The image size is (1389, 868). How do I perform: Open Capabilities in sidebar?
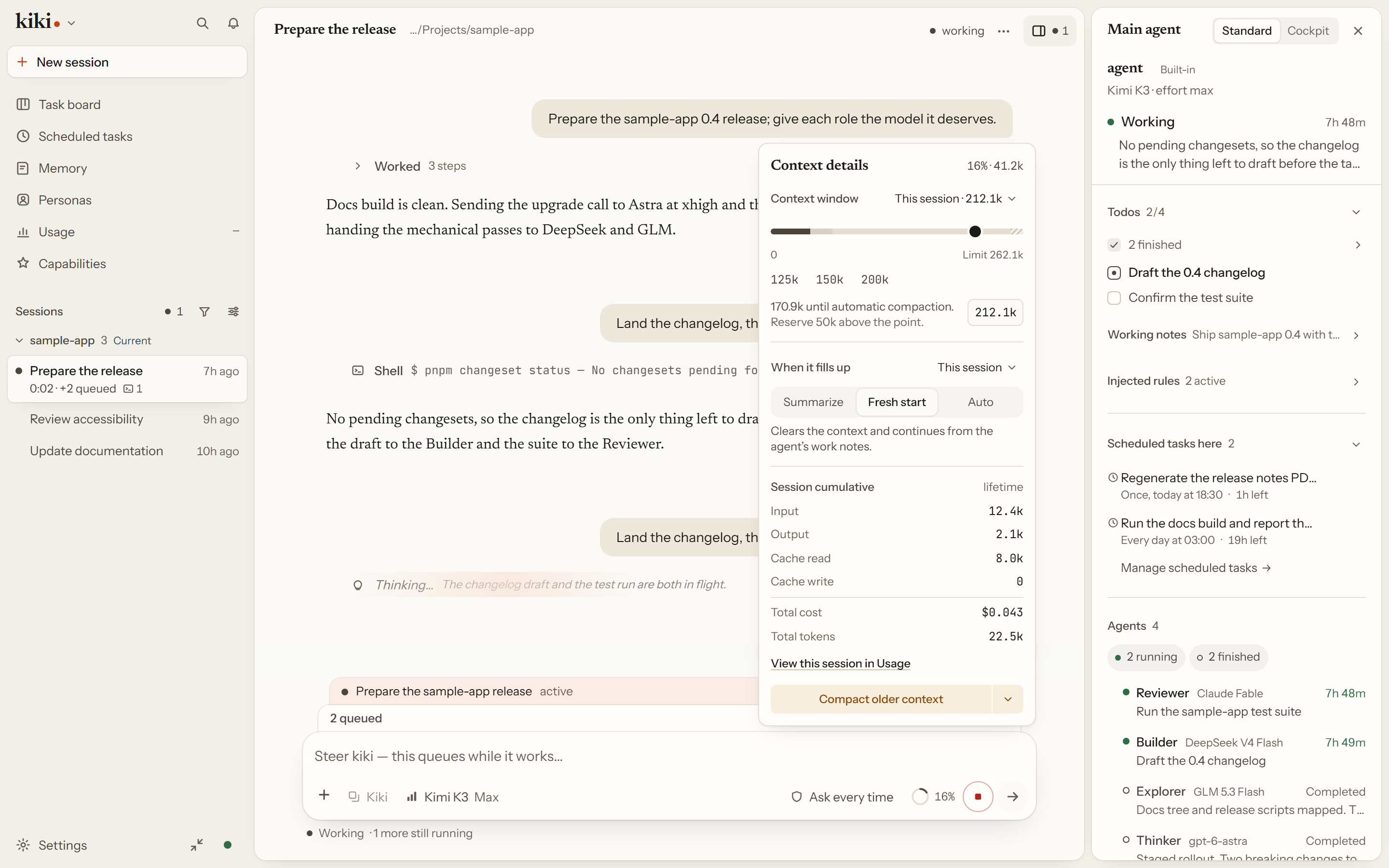click(127, 263)
